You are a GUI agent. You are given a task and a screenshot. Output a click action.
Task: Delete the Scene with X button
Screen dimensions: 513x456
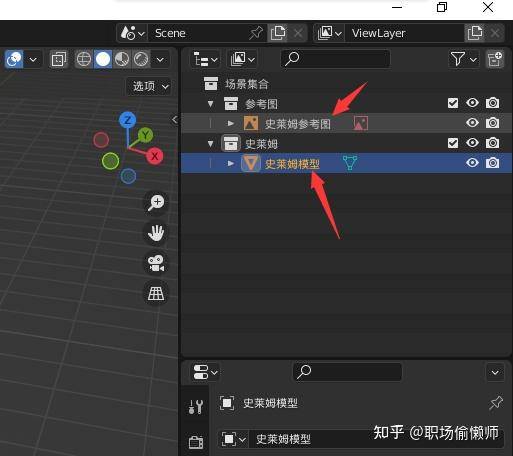[x=298, y=33]
